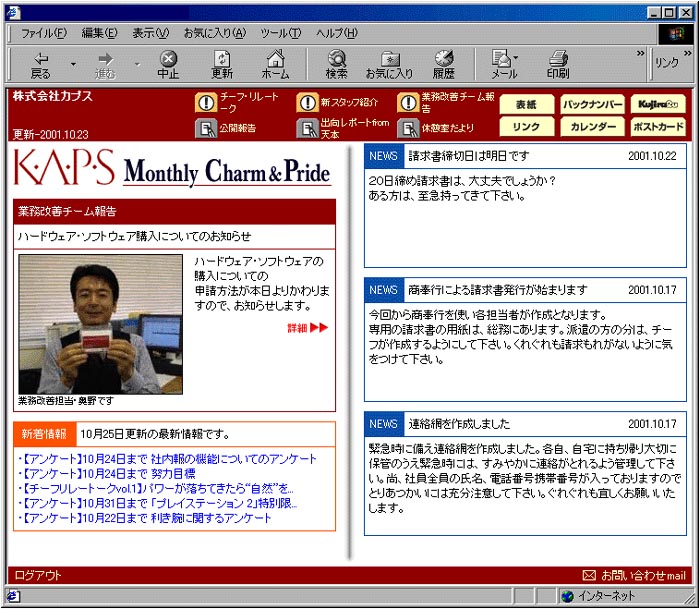Click the photo of 業務改善担当 奥野
This screenshot has height=609, width=700.
point(100,323)
